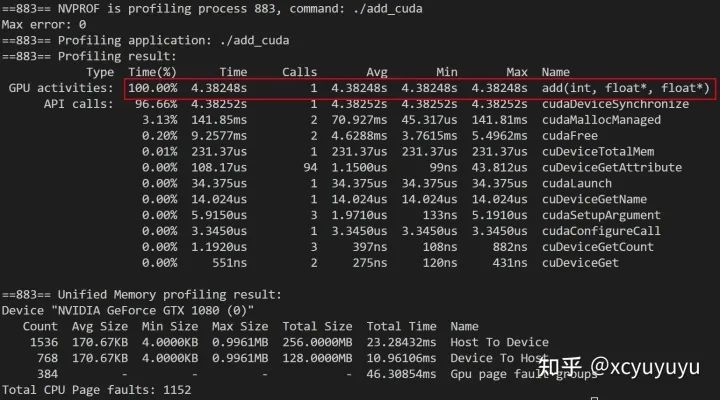Click the Calls column header

[299, 72]
